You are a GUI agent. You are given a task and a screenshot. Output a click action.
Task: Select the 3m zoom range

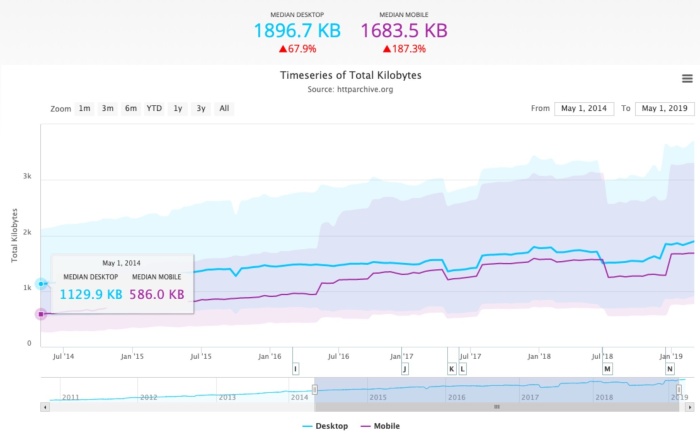tap(108, 108)
